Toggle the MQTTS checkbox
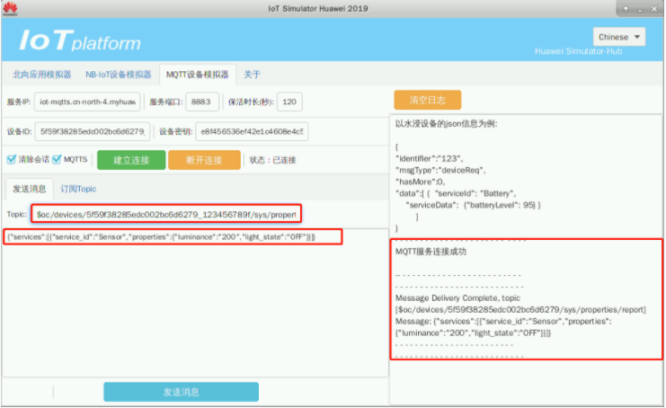 click(56, 160)
